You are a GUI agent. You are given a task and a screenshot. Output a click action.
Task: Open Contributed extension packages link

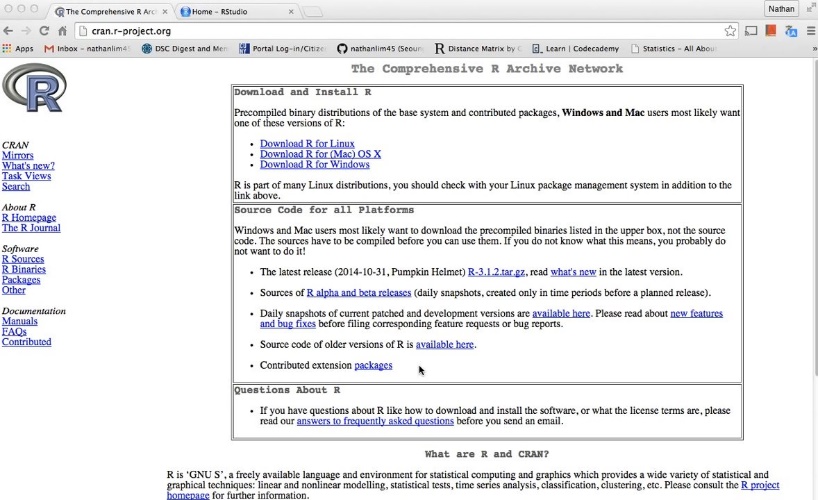373,365
